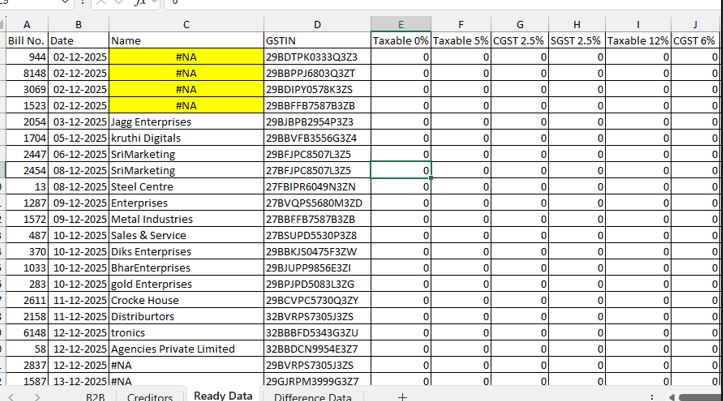The image size is (723, 401).
Task: Open the Creditors sheet tab
Action: coord(150,396)
